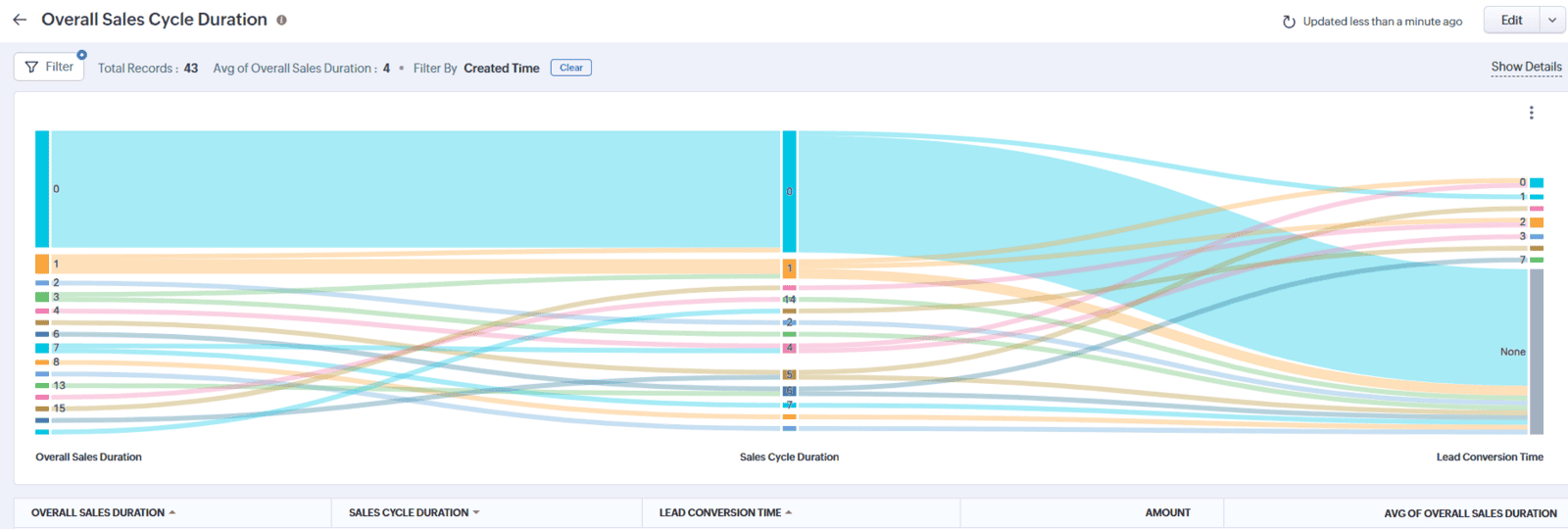Expand the dropdown arrow next to Edit
Image resolution: width=1568 pixels, height=529 pixels.
coord(1552,20)
